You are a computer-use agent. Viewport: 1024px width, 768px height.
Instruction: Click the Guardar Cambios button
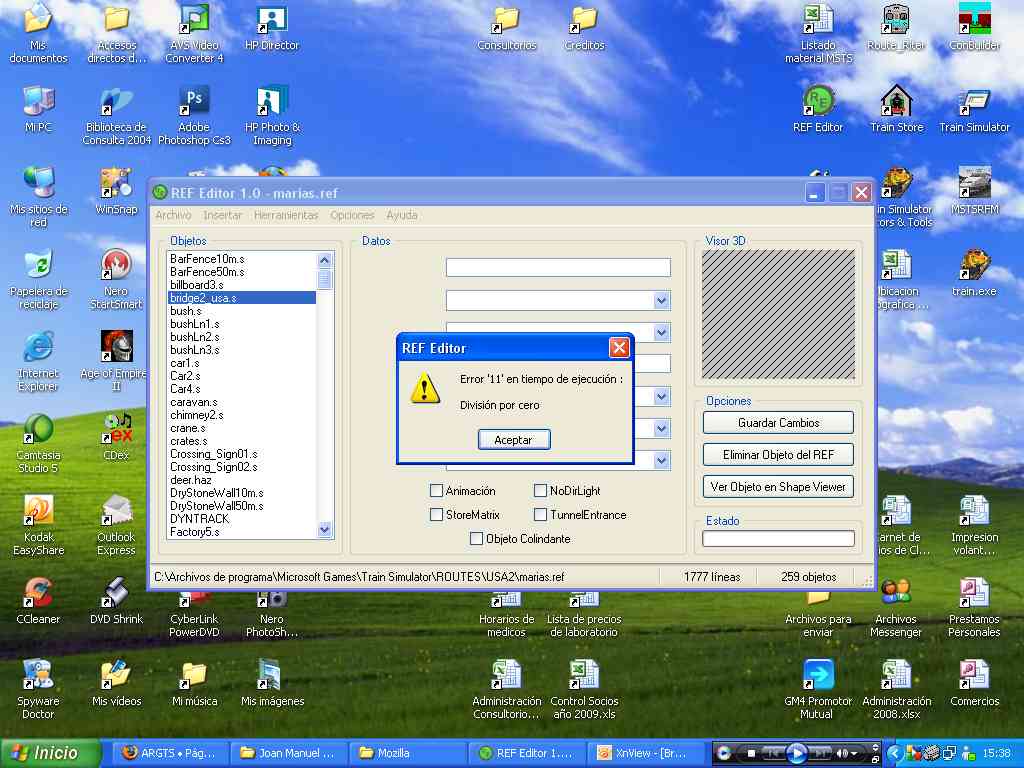coord(778,423)
